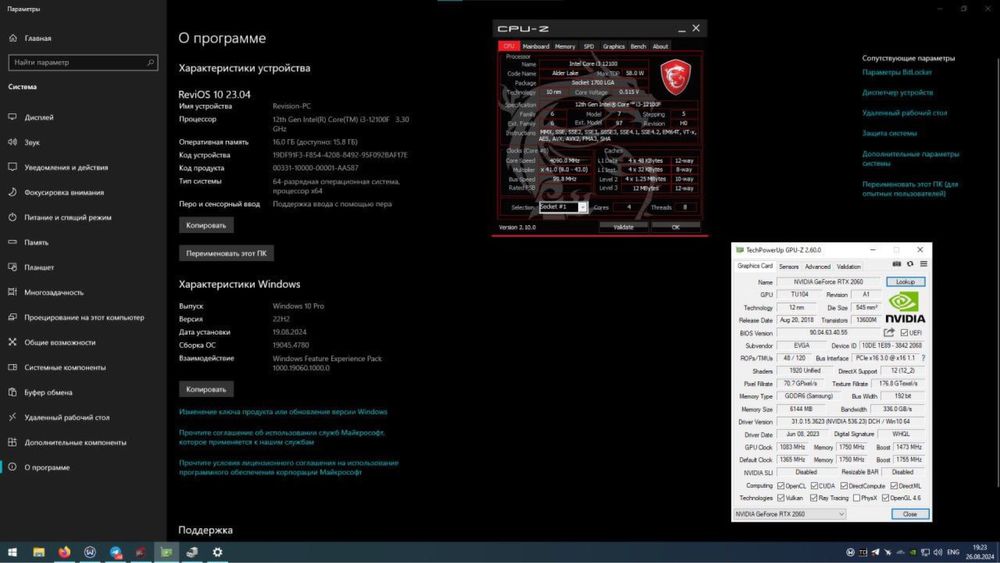1000x563 pixels.
Task: Open Дополнительные компоненты in sidebar
Action: tap(75, 442)
